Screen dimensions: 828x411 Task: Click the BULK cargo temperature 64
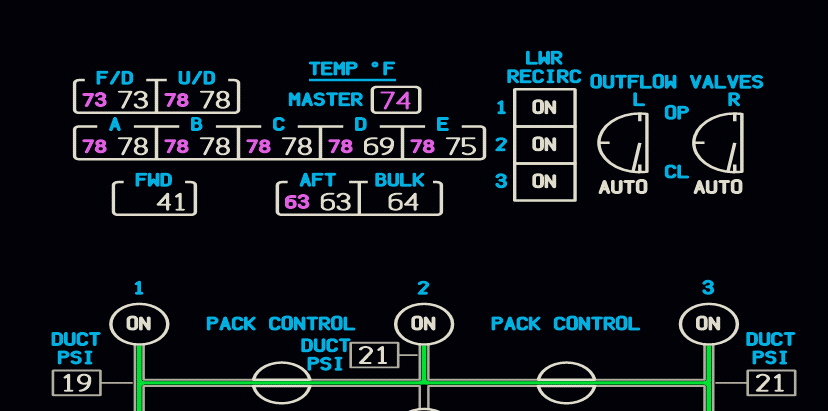coord(403,202)
